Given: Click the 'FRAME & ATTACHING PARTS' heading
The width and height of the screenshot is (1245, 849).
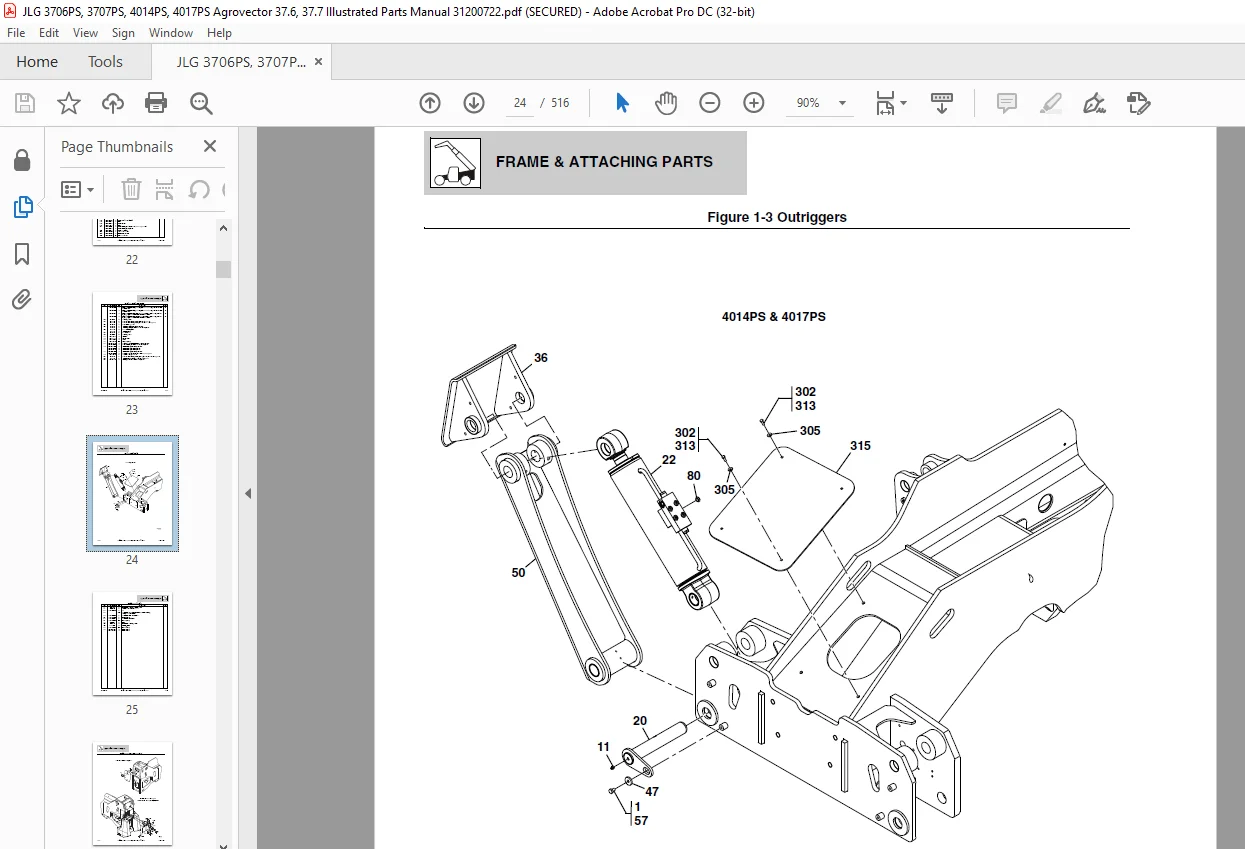Looking at the screenshot, I should click(x=604, y=161).
